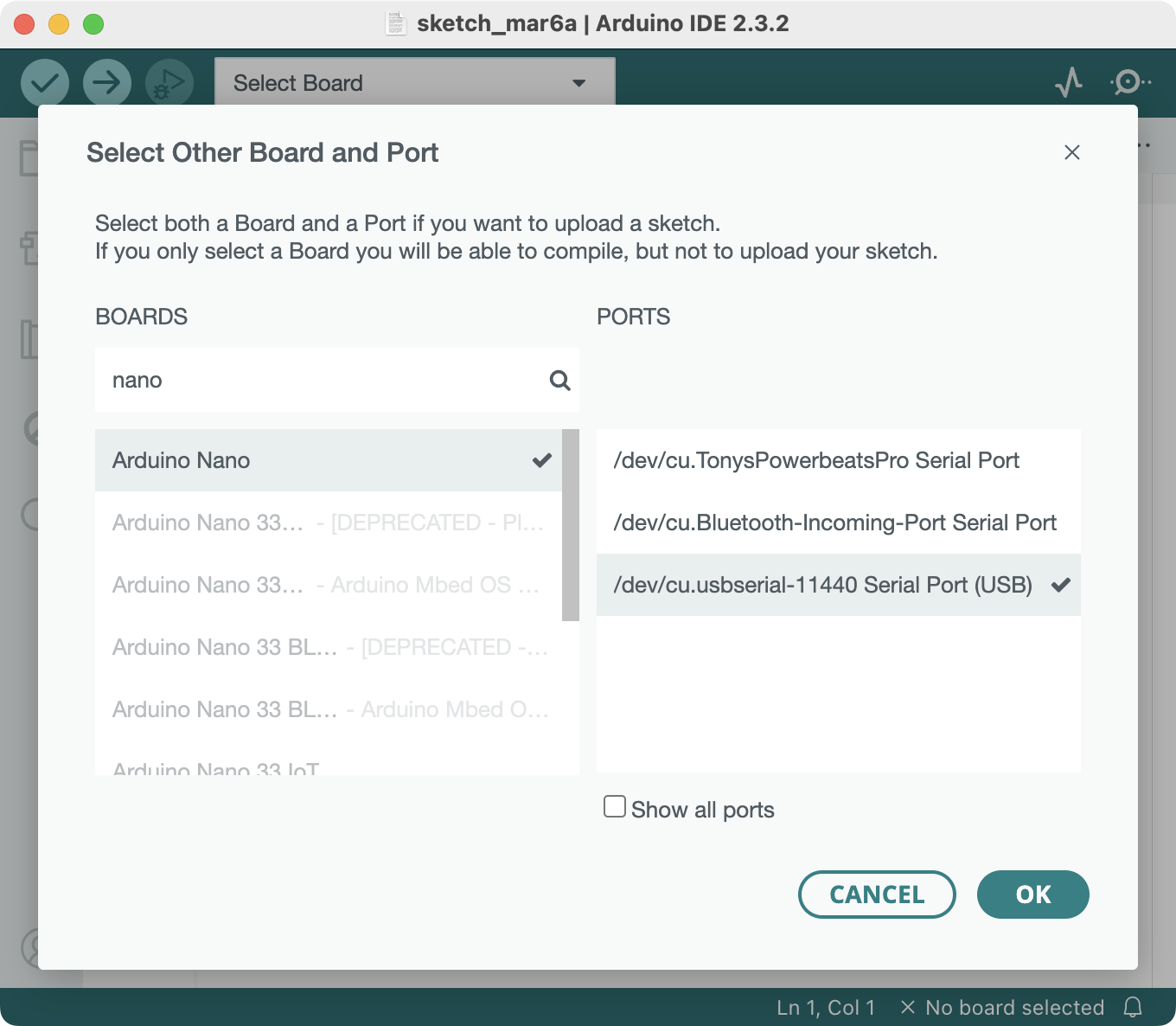Click the Ln 1, Col 1 status entry
This screenshot has width=1176, height=1026.
coord(826,1008)
